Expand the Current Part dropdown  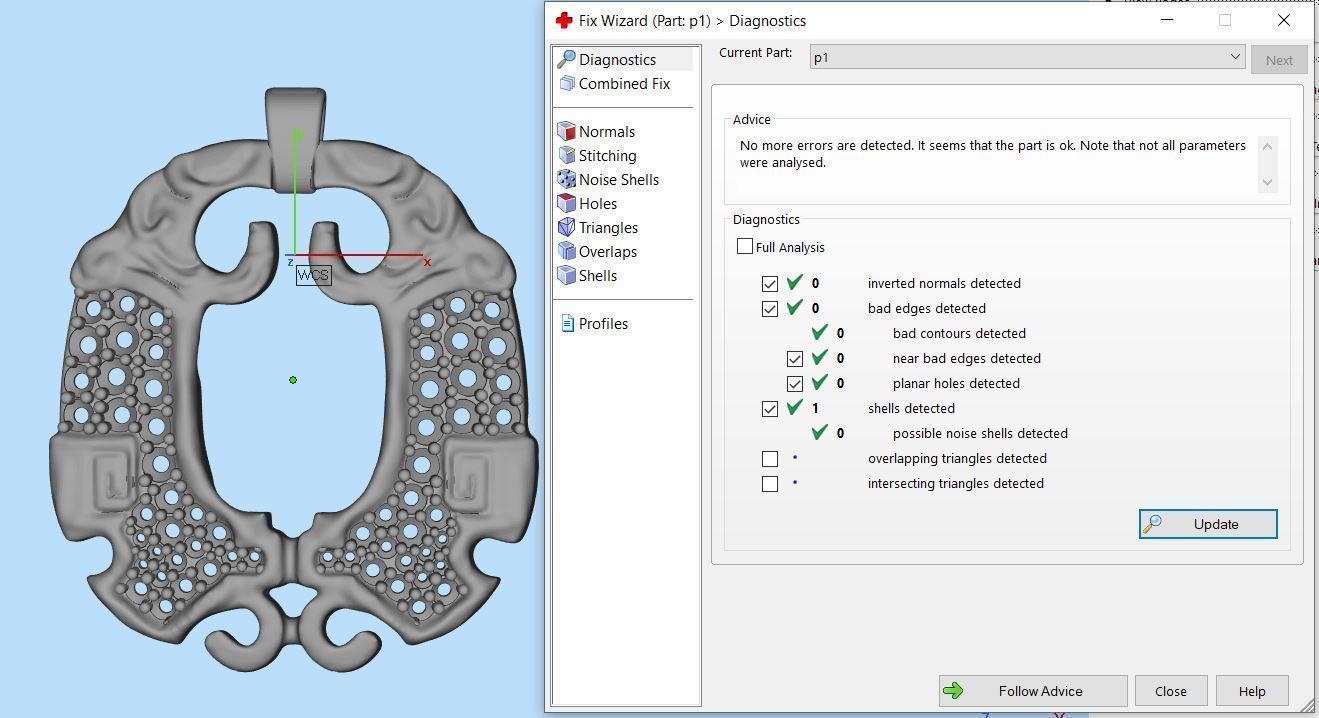[1235, 58]
